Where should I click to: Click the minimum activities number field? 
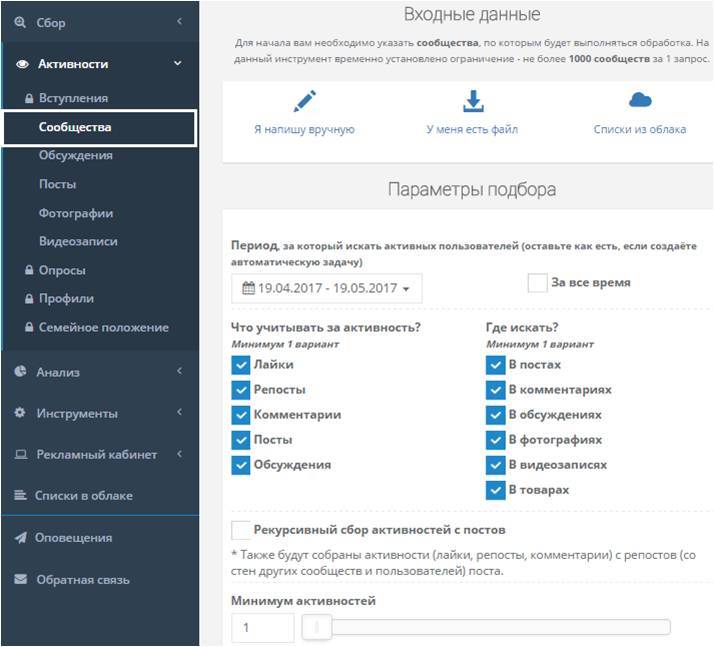point(262,628)
